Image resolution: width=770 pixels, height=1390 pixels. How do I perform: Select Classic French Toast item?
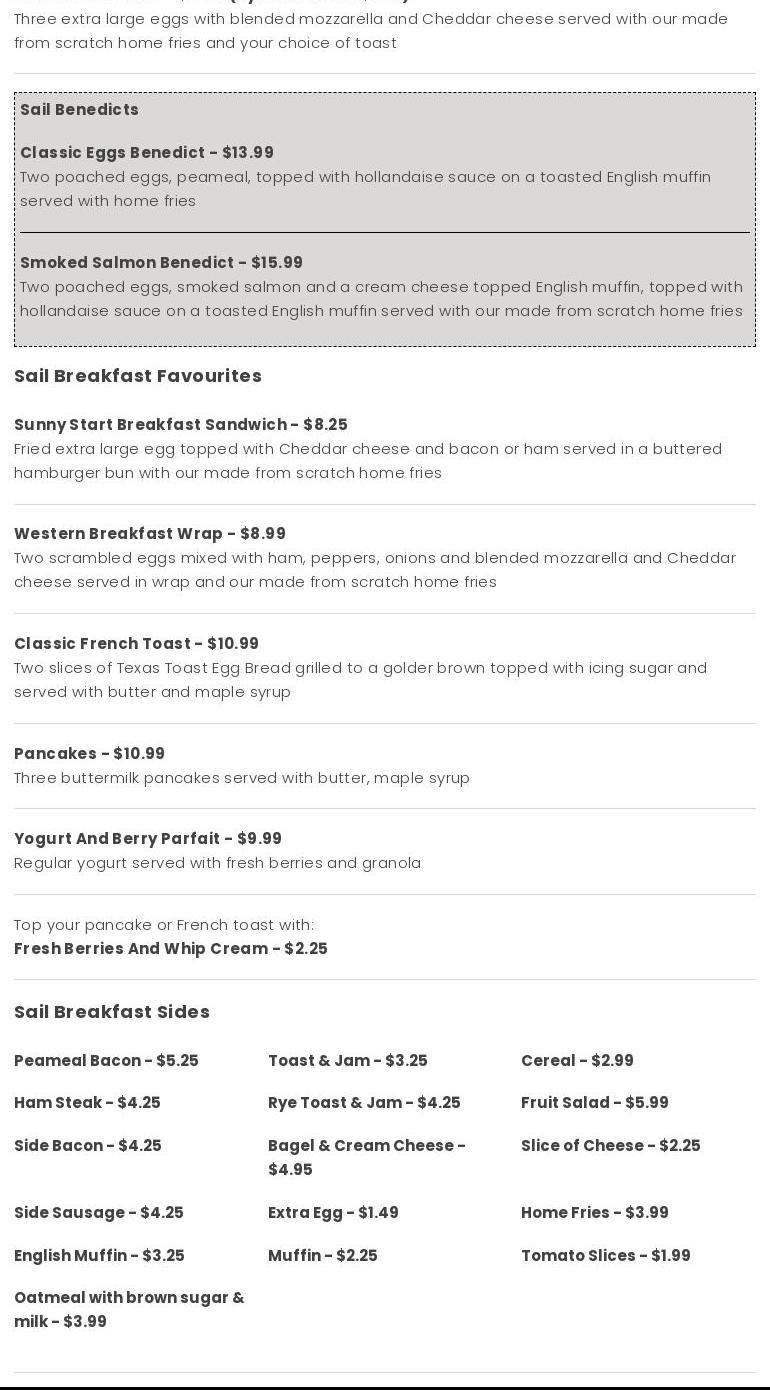pyautogui.click(x=136, y=644)
